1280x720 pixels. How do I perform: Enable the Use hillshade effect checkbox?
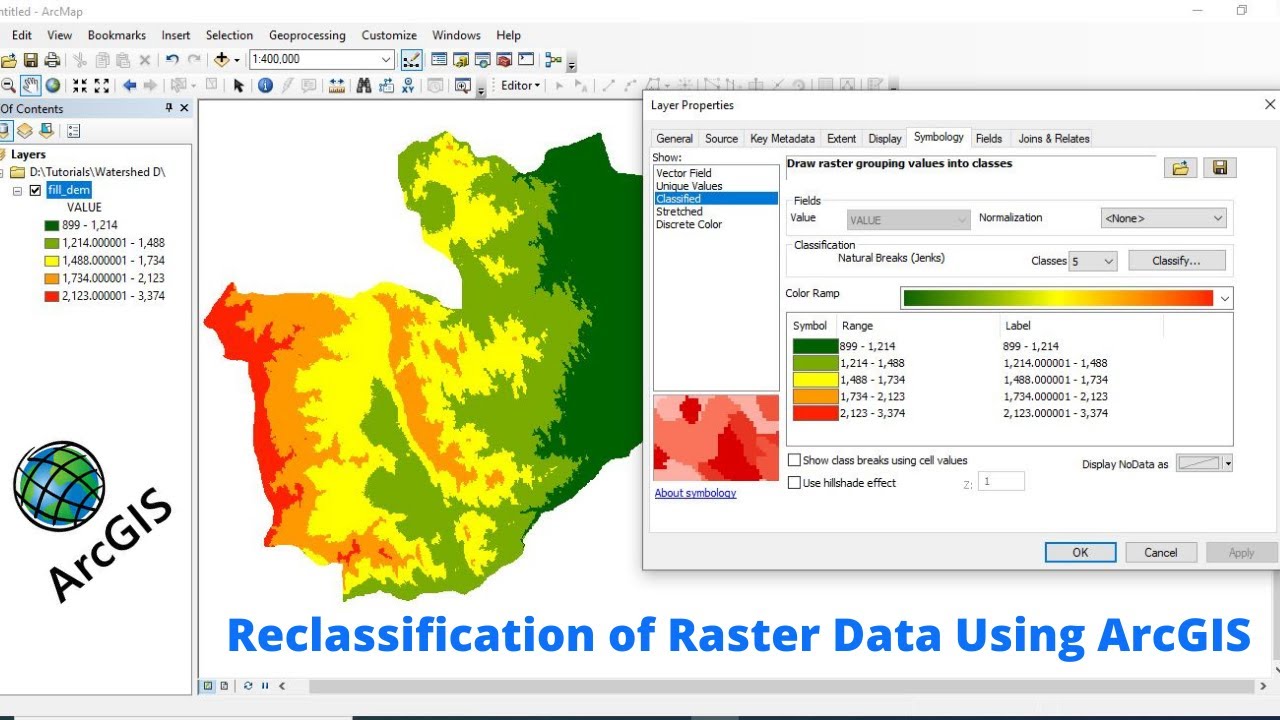click(x=795, y=482)
